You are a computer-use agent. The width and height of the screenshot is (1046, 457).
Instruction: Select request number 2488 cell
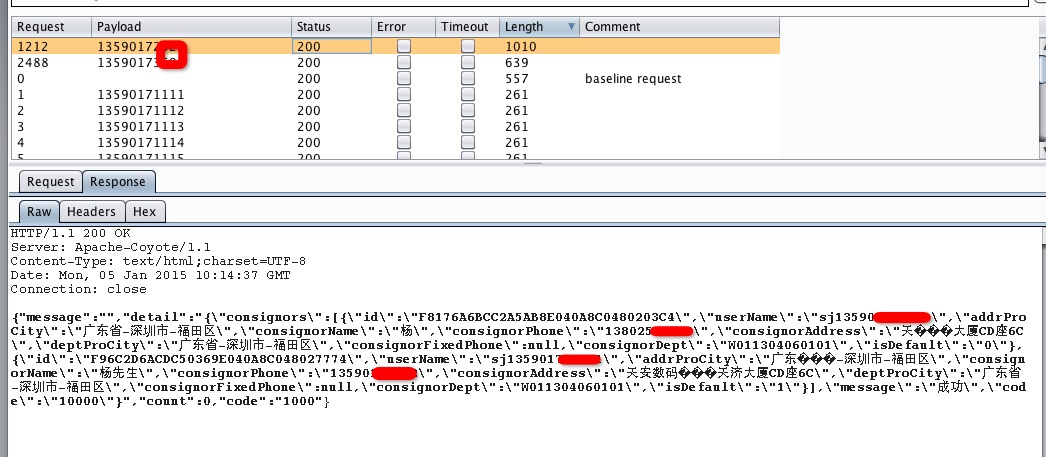[x=51, y=63]
